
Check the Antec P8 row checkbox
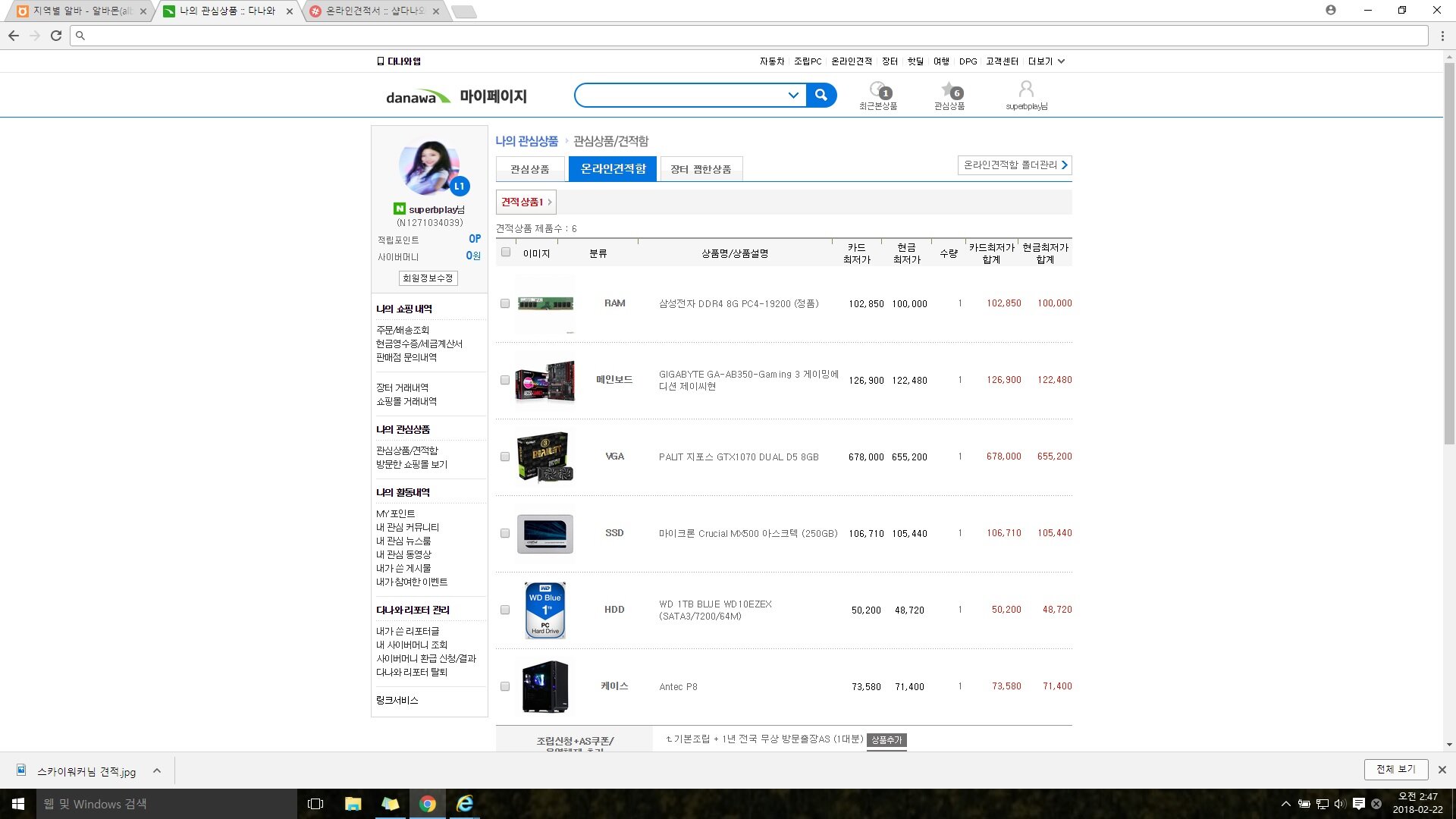(505, 686)
